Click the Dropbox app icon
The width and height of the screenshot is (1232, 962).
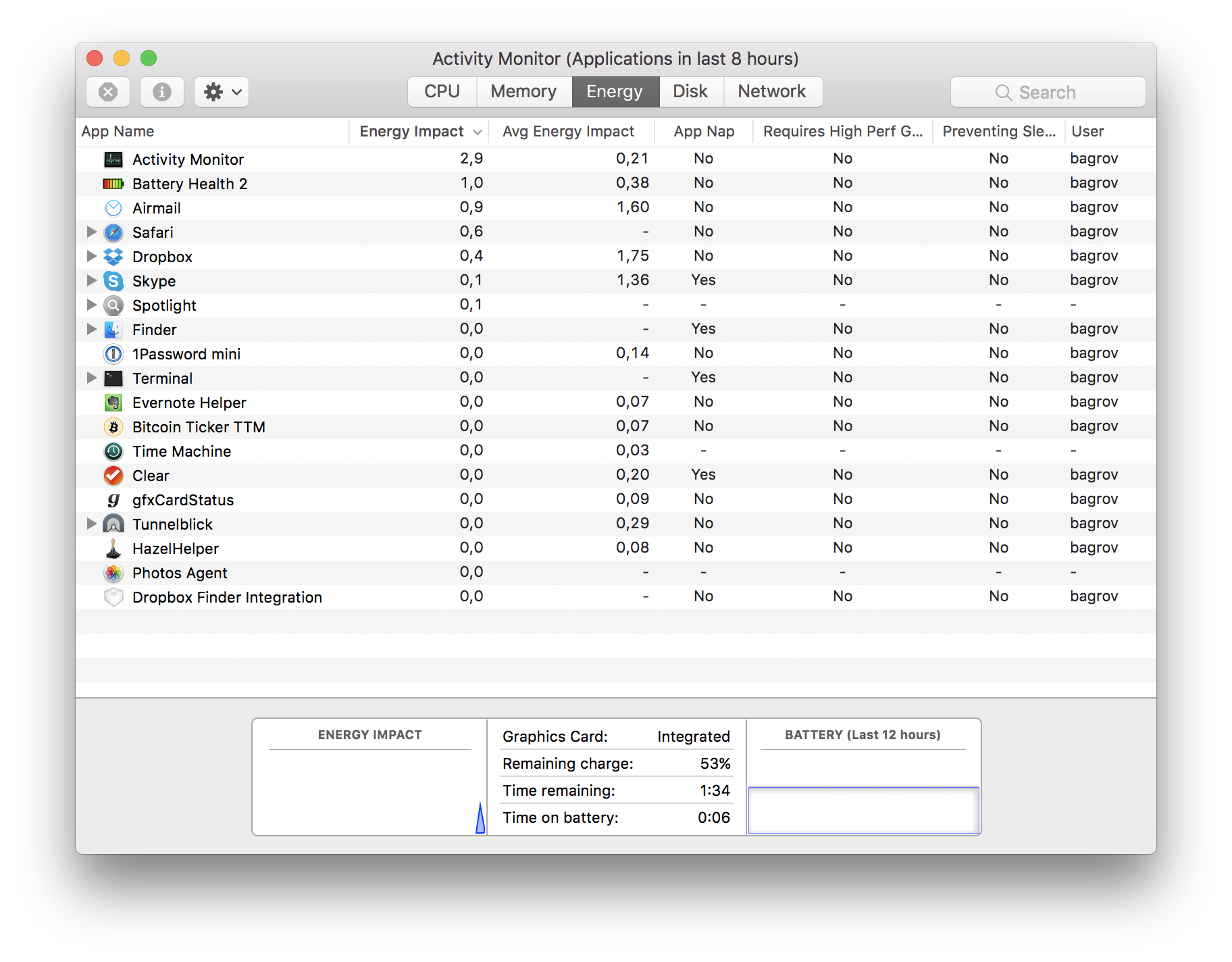coord(113,257)
